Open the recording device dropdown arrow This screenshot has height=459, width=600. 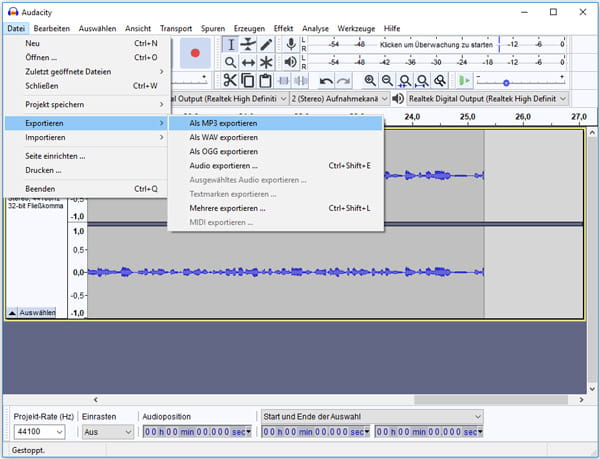pos(283,99)
